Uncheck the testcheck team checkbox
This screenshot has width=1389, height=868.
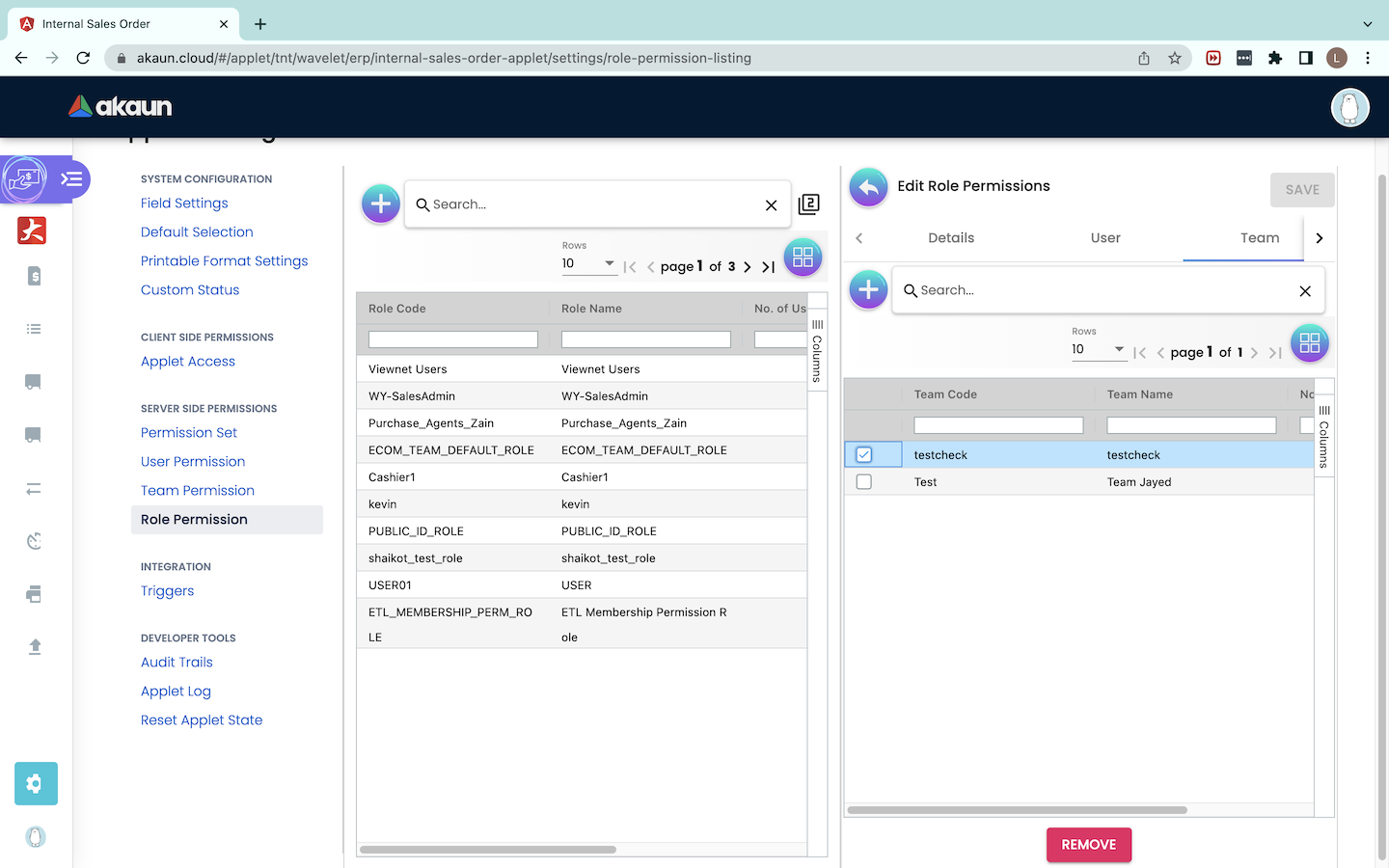coord(864,455)
